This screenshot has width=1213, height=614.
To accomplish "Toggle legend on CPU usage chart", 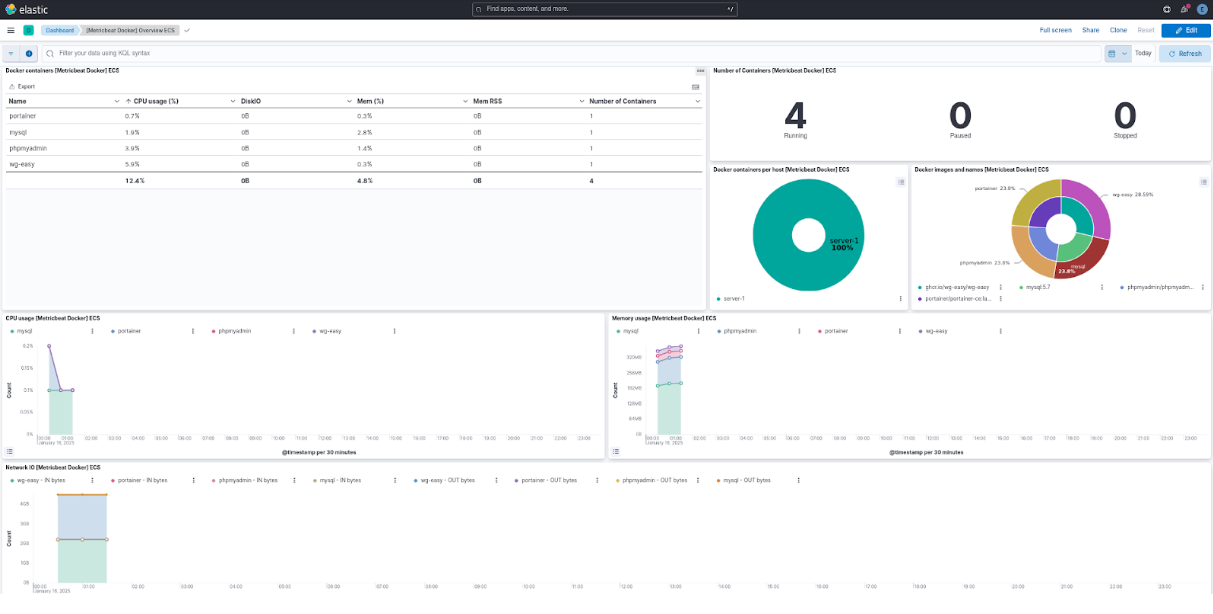I will [10, 452].
